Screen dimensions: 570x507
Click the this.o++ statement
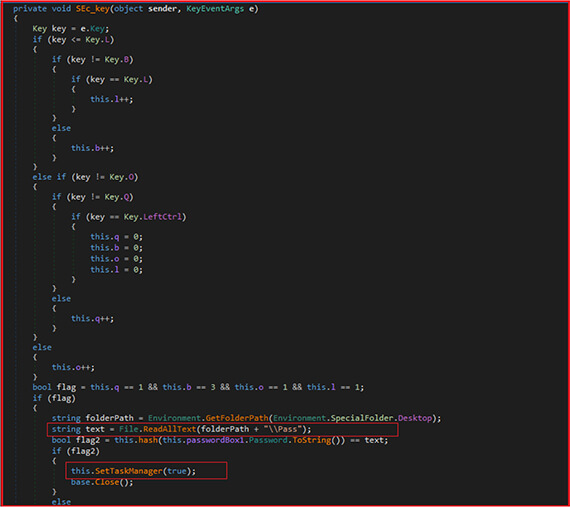coord(73,367)
